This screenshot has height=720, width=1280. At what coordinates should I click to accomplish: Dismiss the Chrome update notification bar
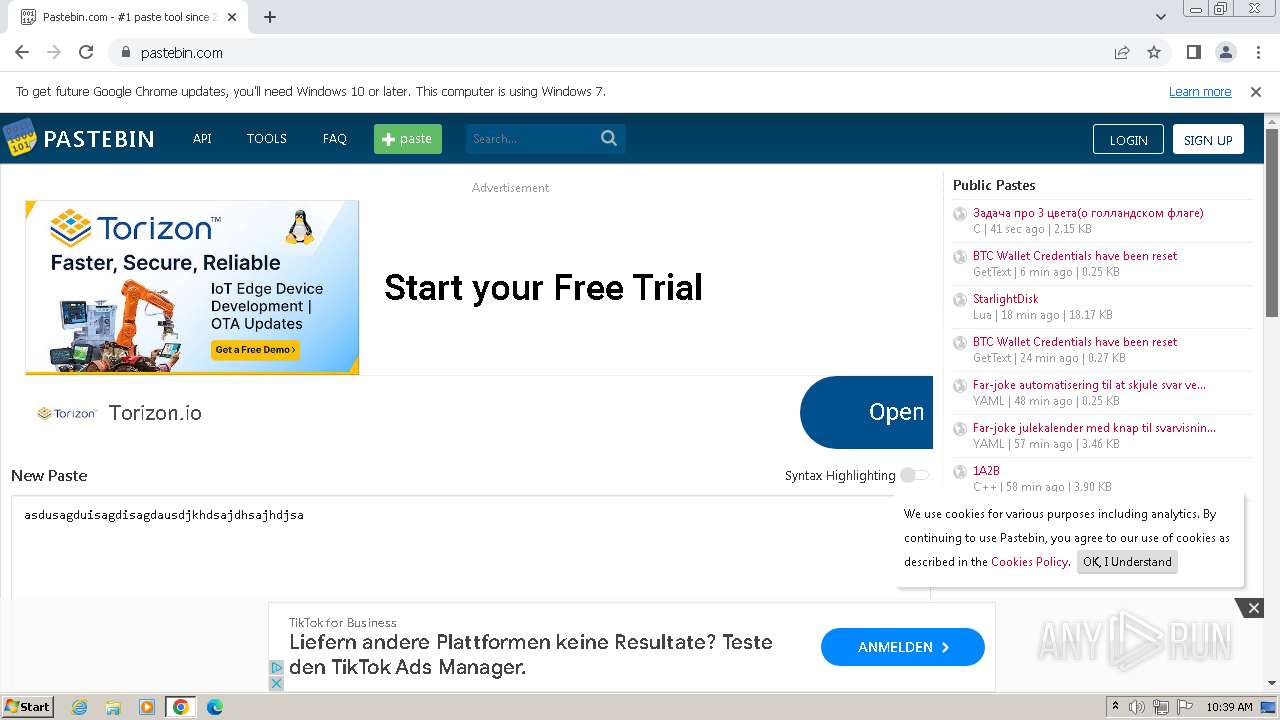coord(1256,91)
